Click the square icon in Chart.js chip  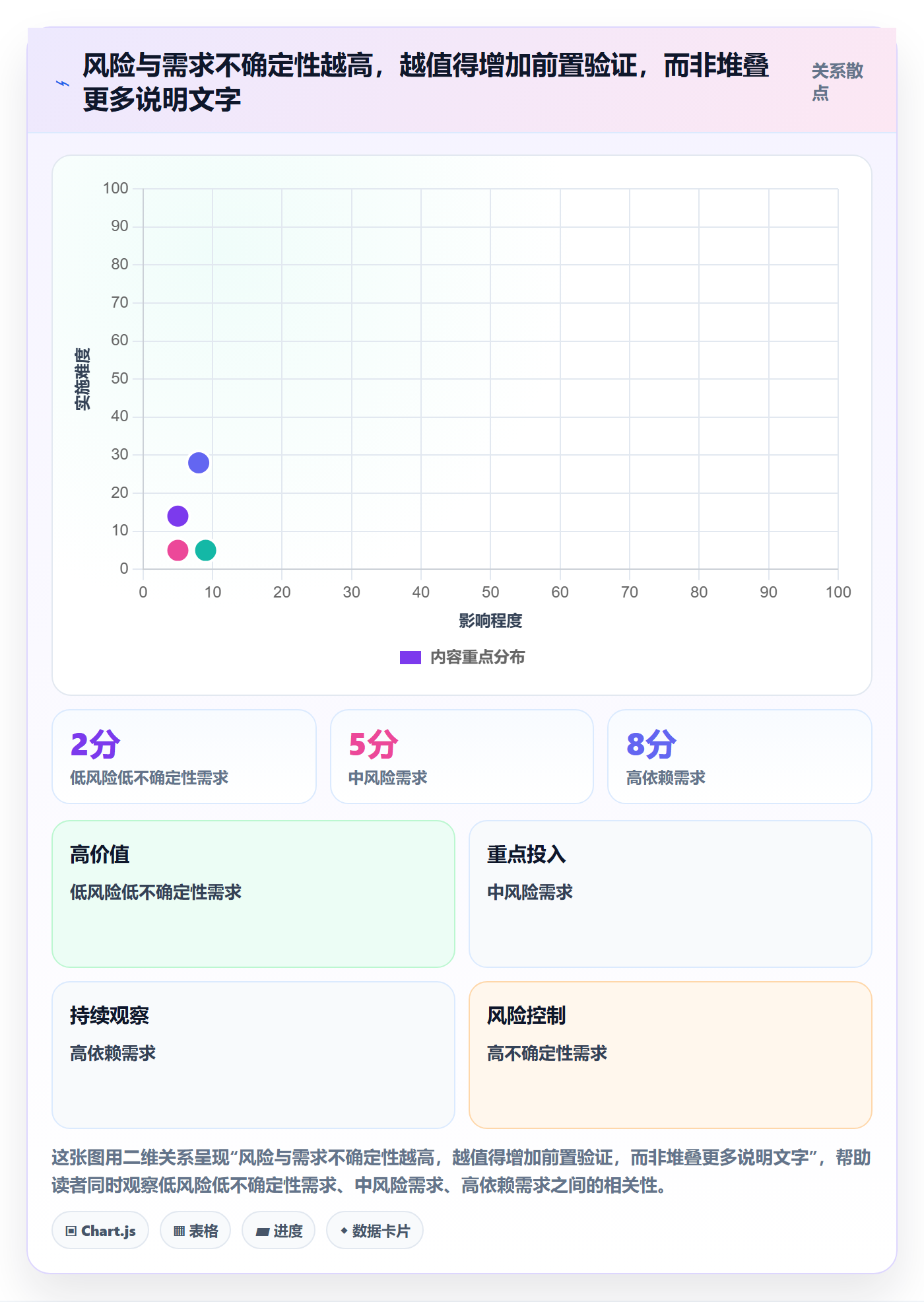coord(71,1231)
